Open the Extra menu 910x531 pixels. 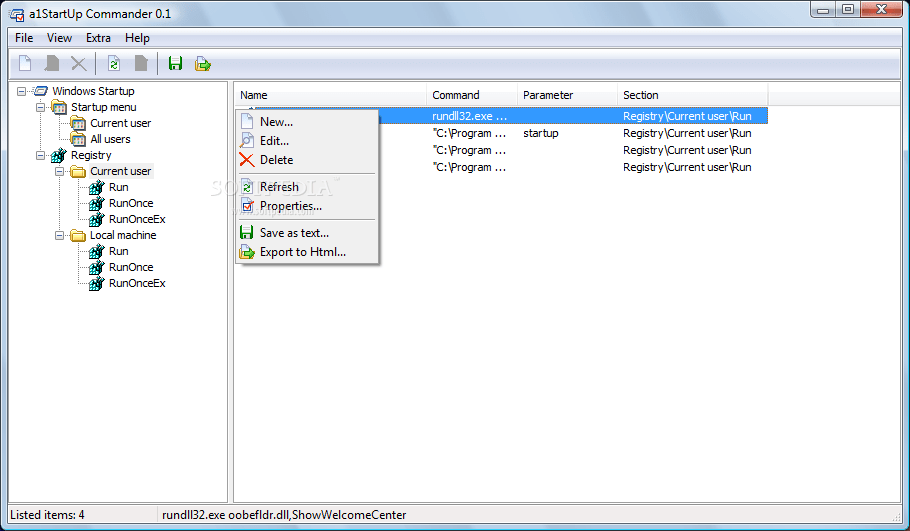click(98, 38)
